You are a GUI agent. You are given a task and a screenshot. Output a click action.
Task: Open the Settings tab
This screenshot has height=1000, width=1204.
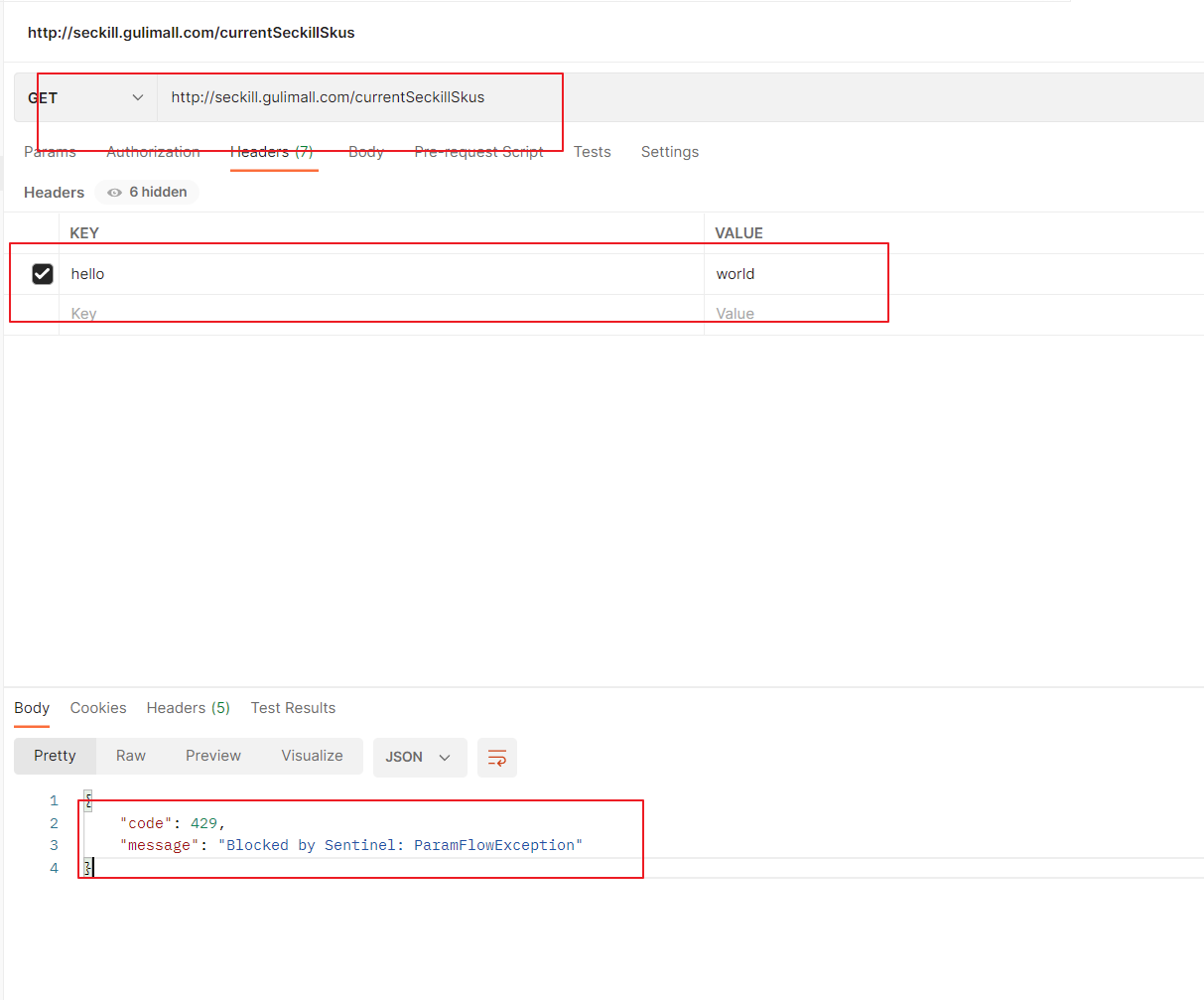coord(670,152)
